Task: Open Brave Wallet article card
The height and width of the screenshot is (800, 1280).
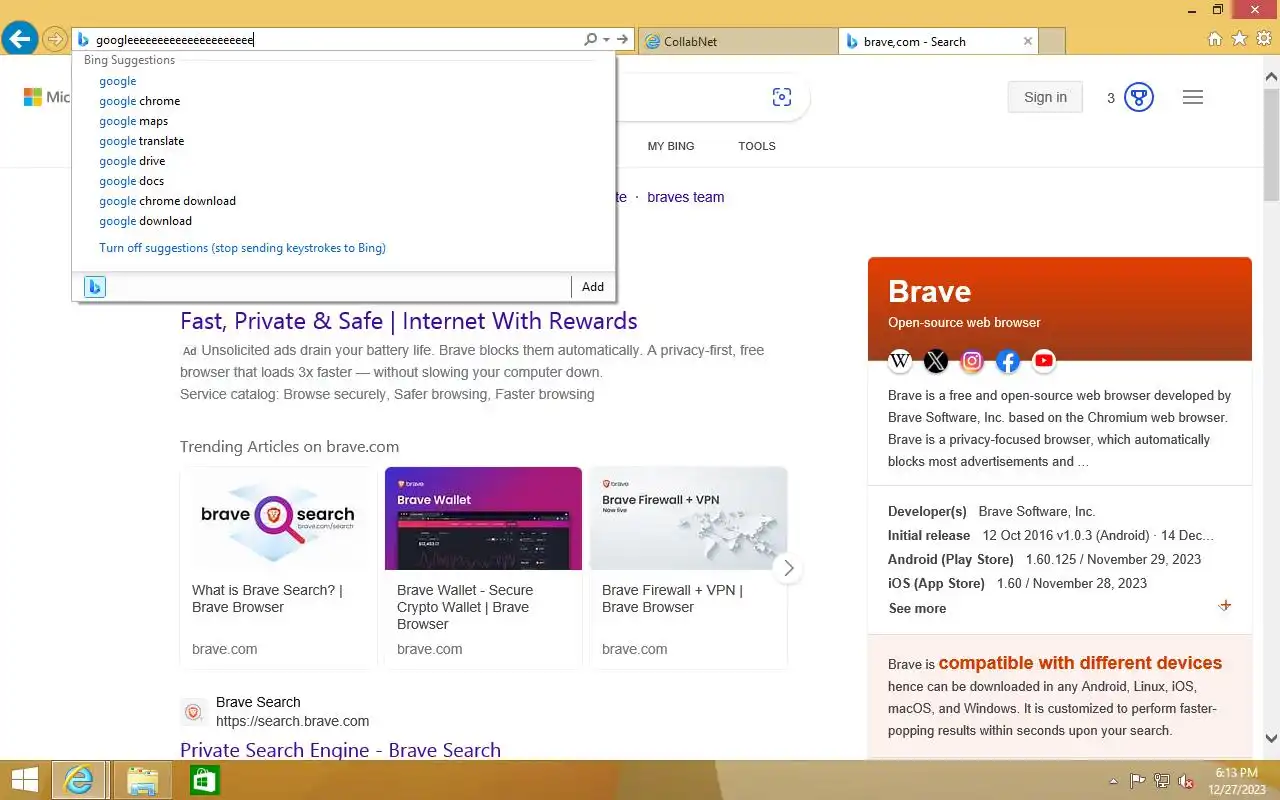Action: click(483, 567)
